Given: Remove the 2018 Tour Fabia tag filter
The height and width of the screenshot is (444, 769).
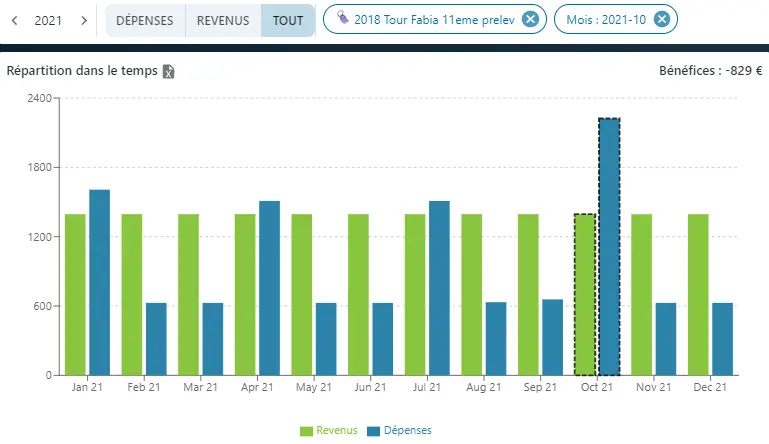Looking at the screenshot, I should pyautogui.click(x=530, y=20).
